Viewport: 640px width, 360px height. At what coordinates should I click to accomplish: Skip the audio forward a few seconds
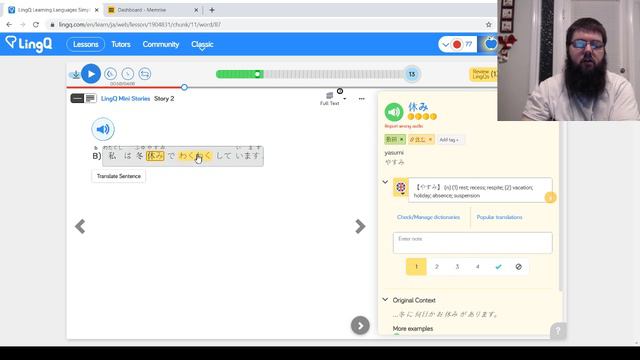tap(128, 74)
